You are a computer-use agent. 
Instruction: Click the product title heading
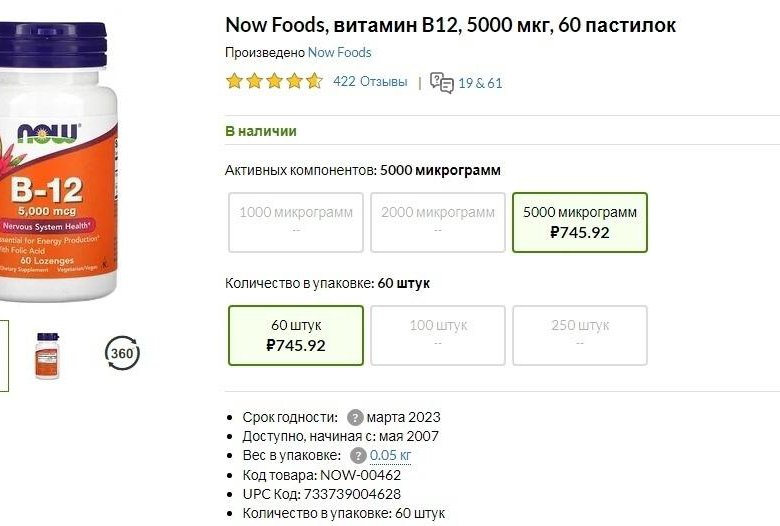(450, 24)
